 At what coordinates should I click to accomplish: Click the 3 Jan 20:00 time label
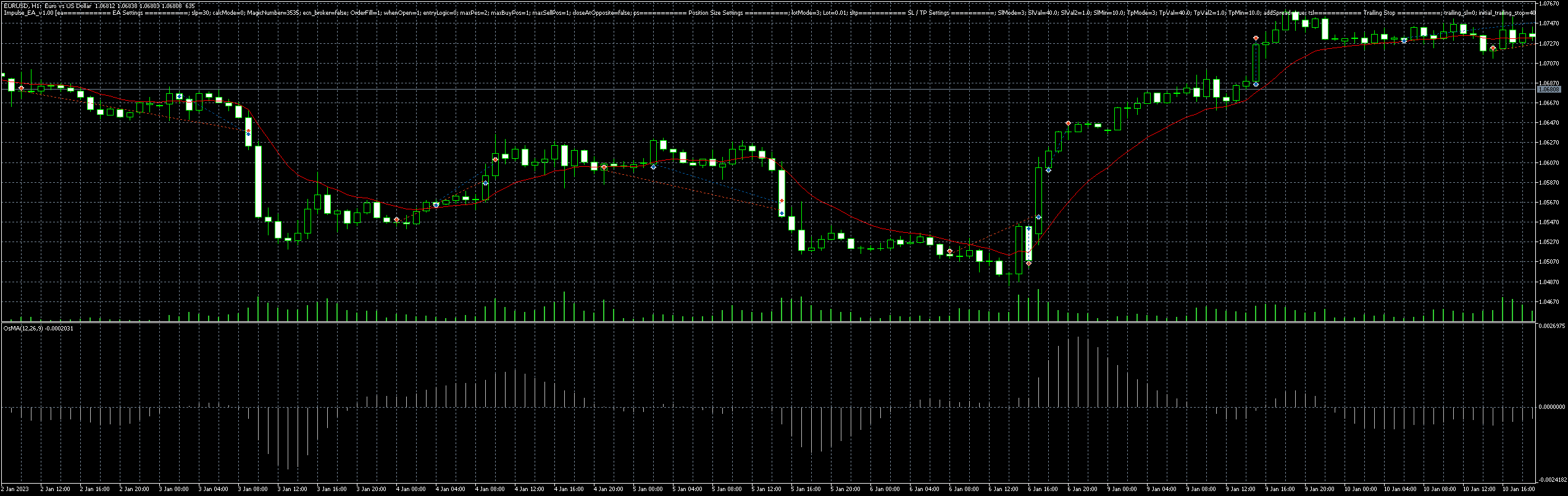click(x=371, y=489)
